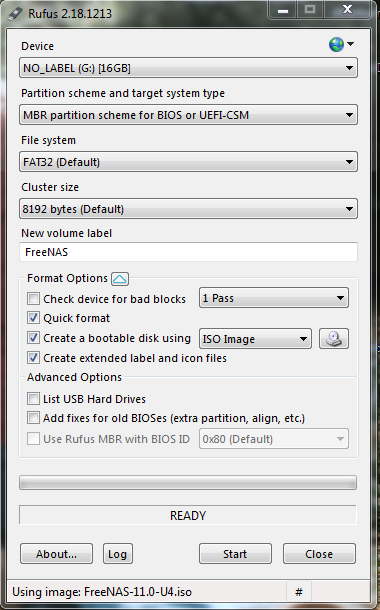
Task: Minimize the Rufus window
Action: coord(283,10)
